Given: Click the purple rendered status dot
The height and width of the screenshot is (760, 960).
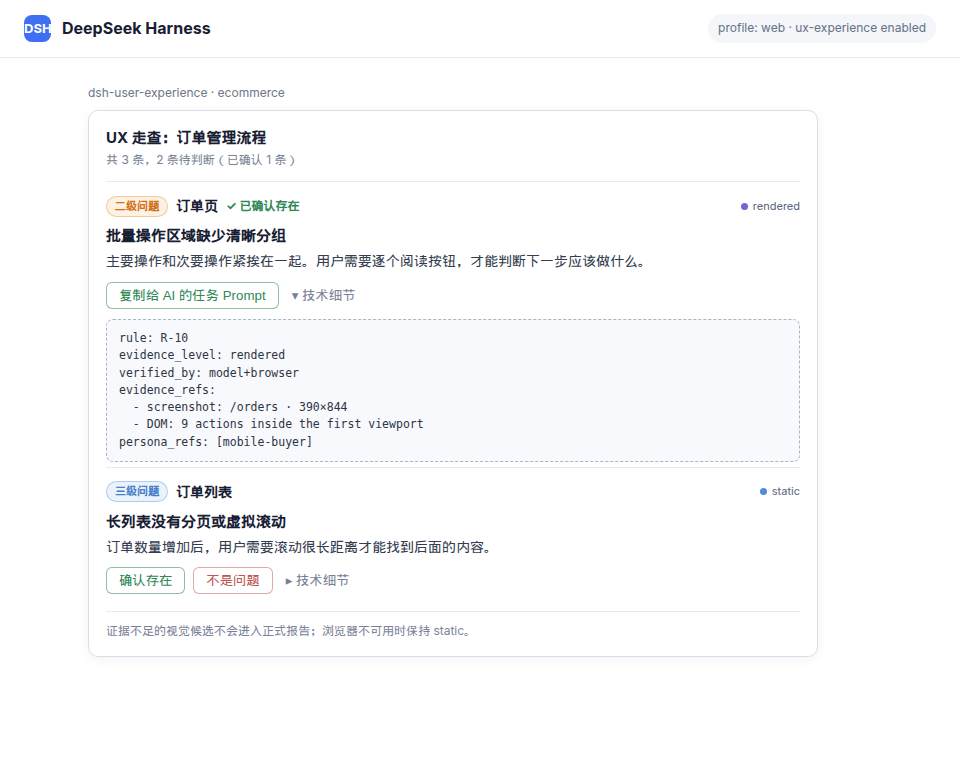Looking at the screenshot, I should pyautogui.click(x=744, y=206).
